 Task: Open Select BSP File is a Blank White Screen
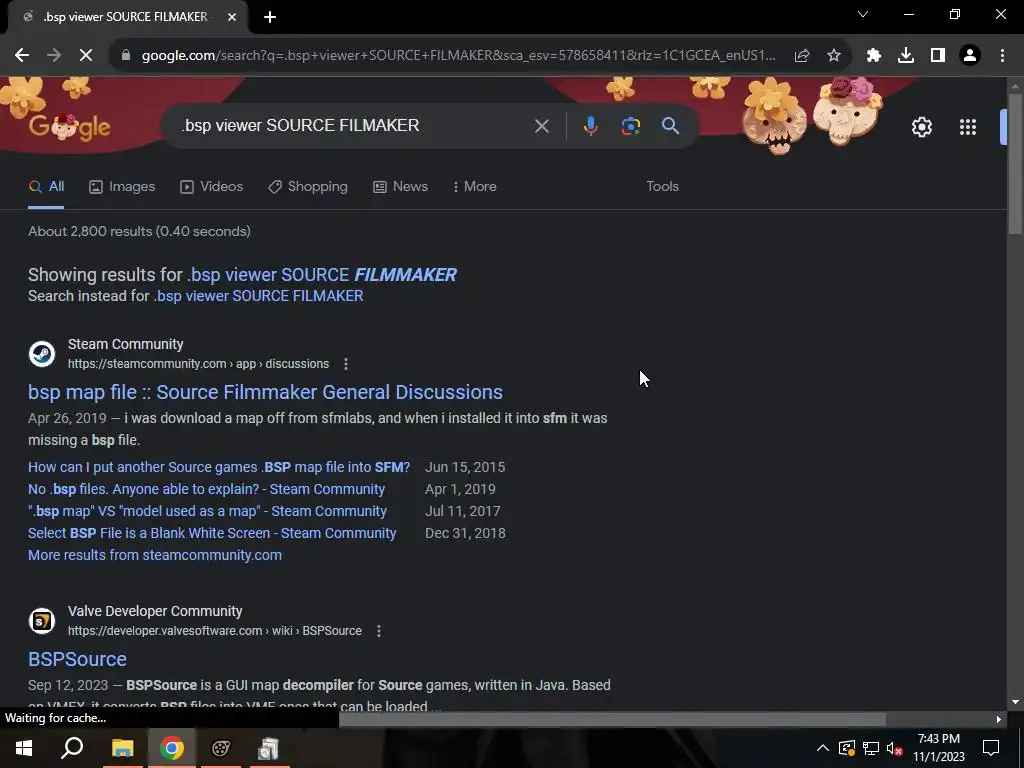pos(212,534)
